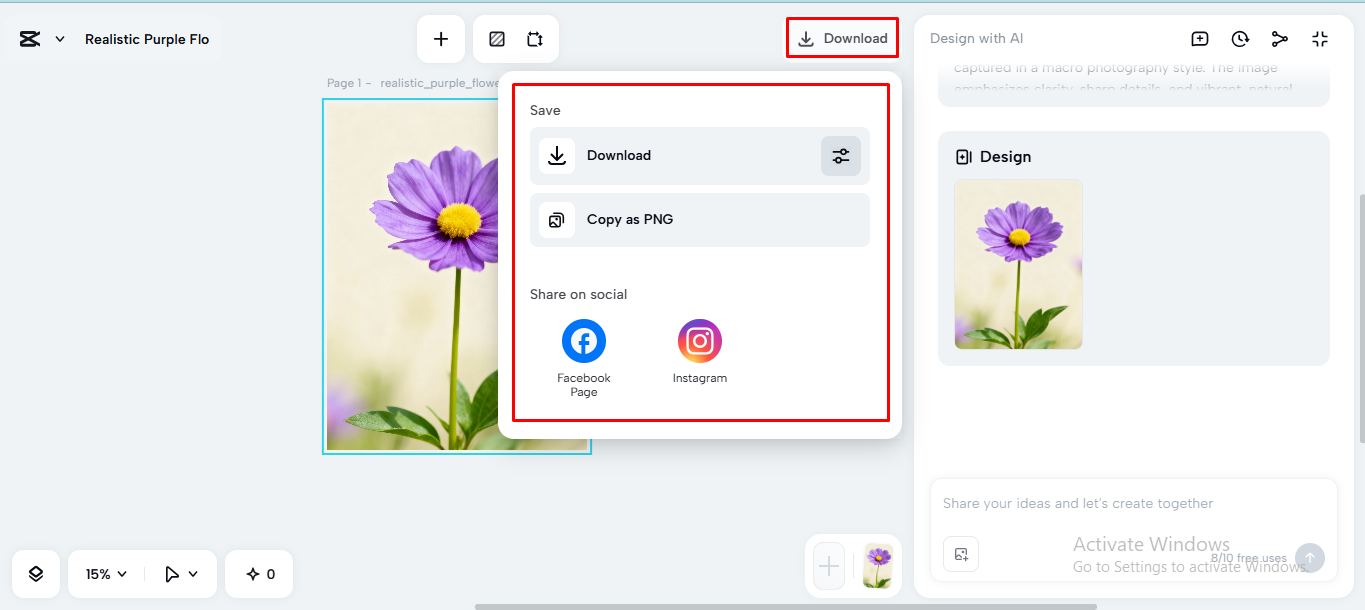Share to Instagram
The height and width of the screenshot is (610, 1365).
(x=700, y=352)
